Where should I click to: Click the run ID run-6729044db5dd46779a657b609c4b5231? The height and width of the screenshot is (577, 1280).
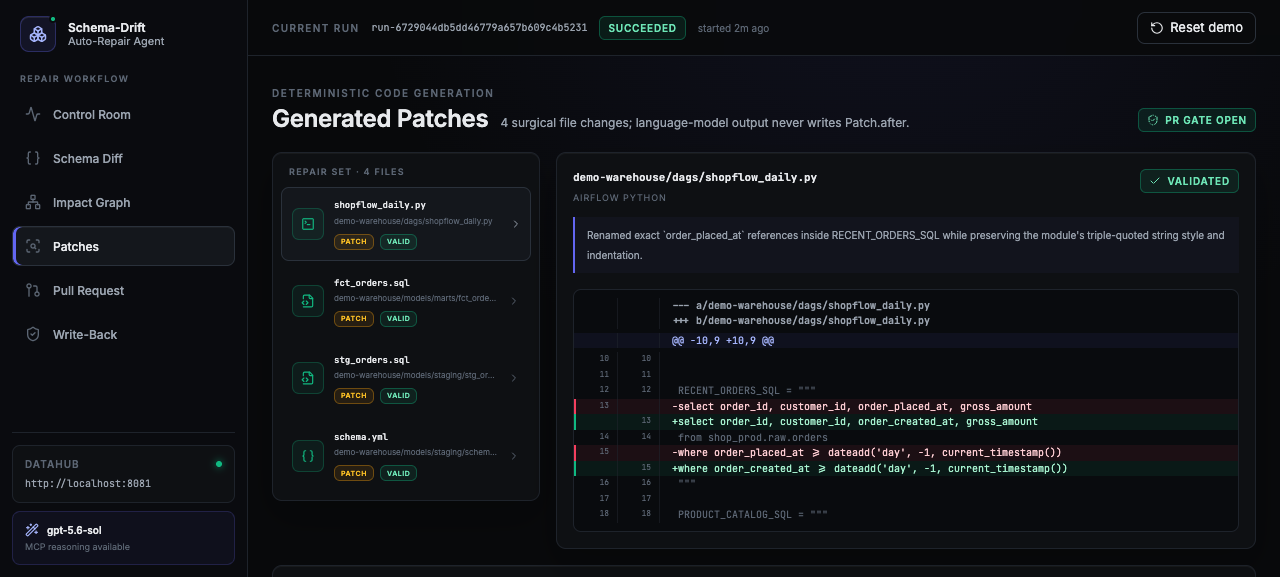[x=479, y=28]
